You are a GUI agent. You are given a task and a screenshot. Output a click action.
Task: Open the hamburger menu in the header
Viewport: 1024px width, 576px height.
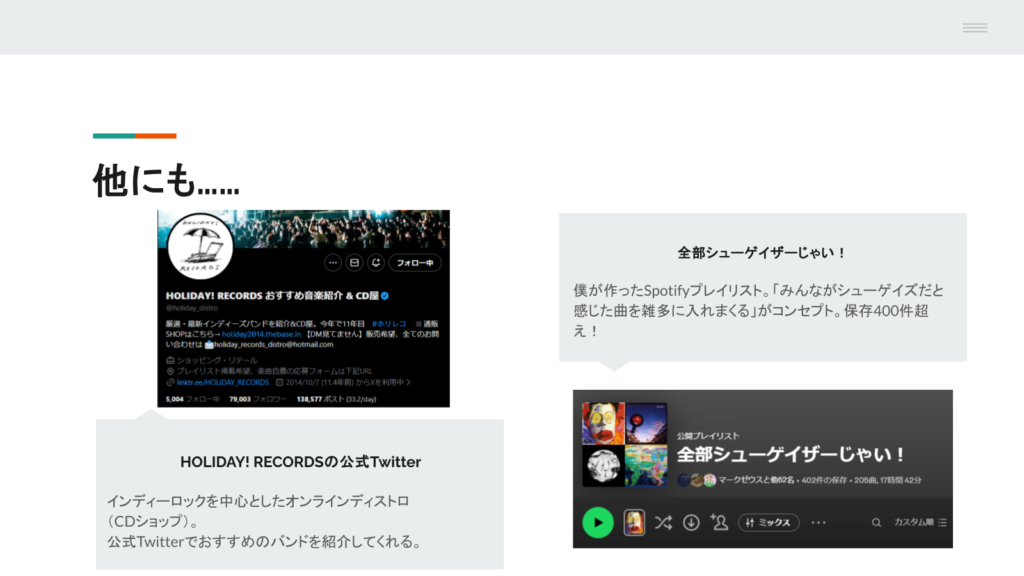click(974, 28)
